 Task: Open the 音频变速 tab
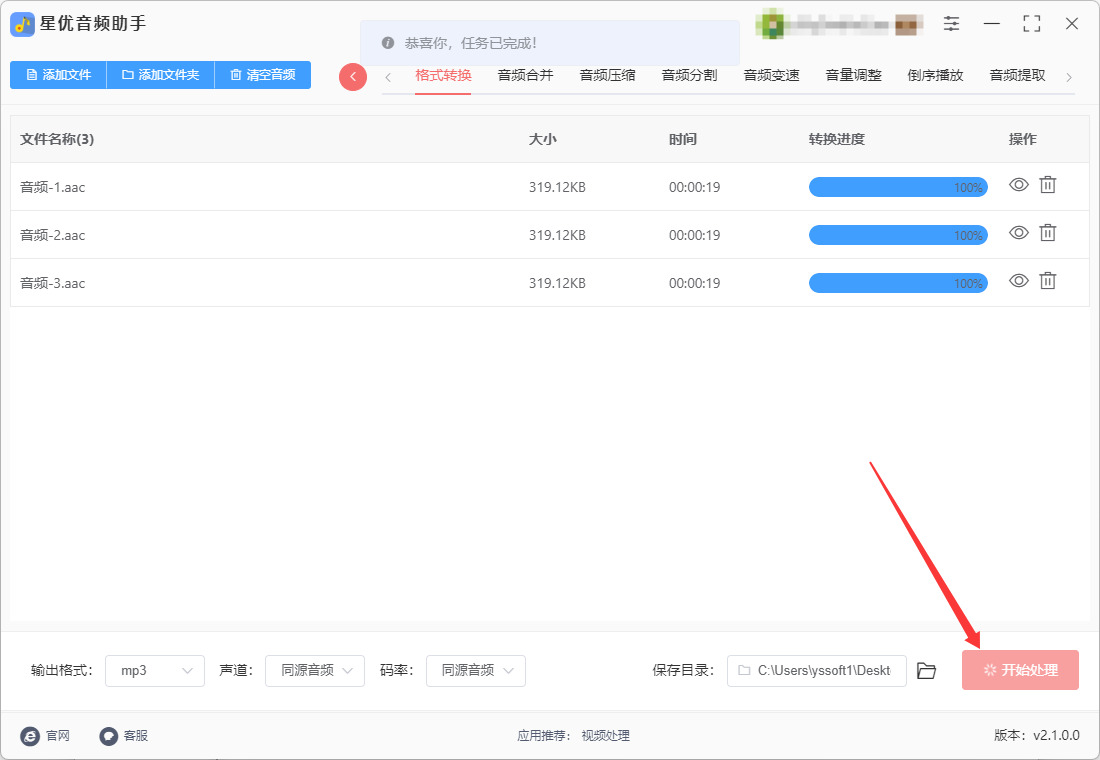[x=772, y=75]
